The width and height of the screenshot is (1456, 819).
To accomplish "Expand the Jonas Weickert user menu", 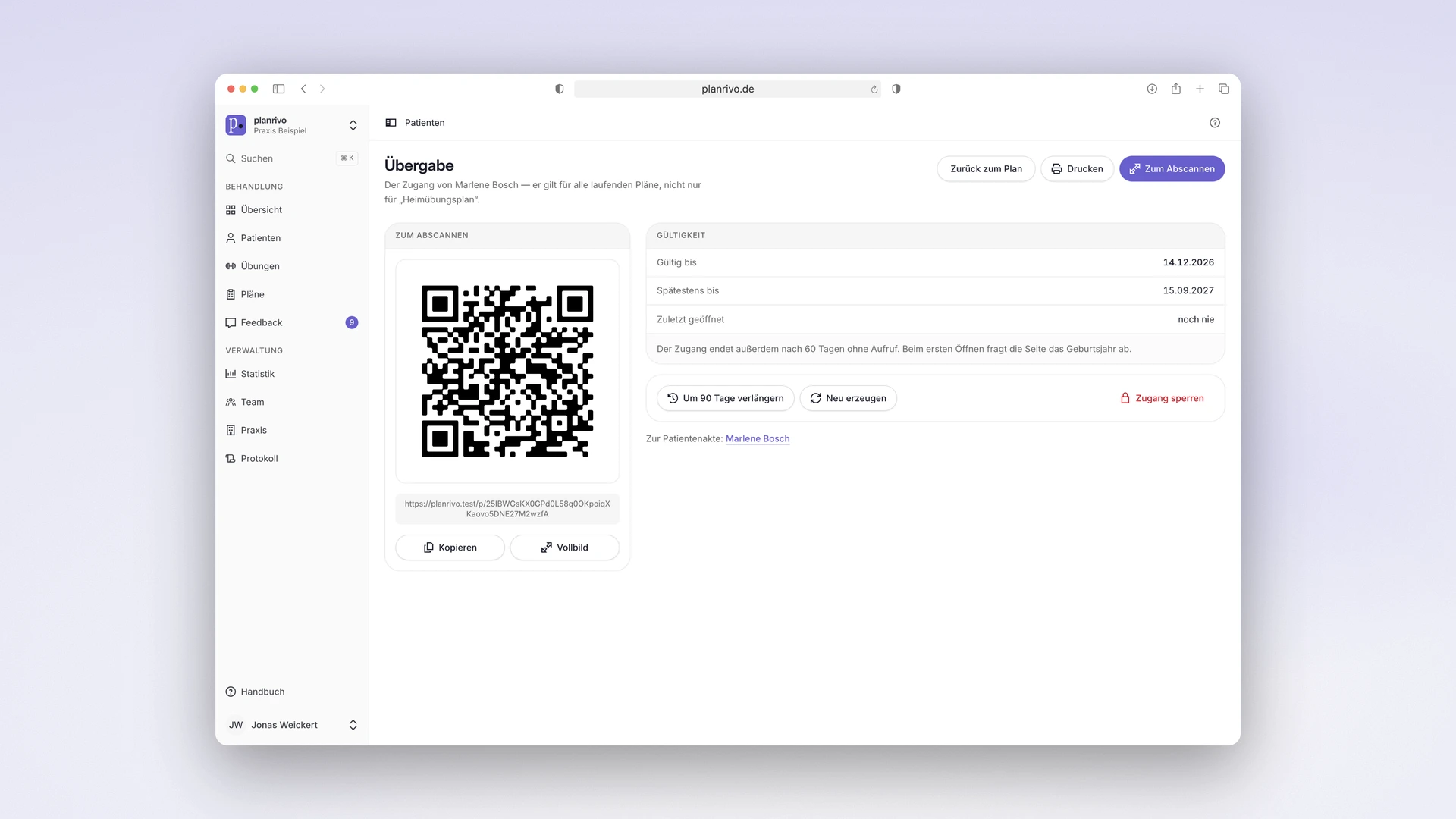I will (292, 725).
